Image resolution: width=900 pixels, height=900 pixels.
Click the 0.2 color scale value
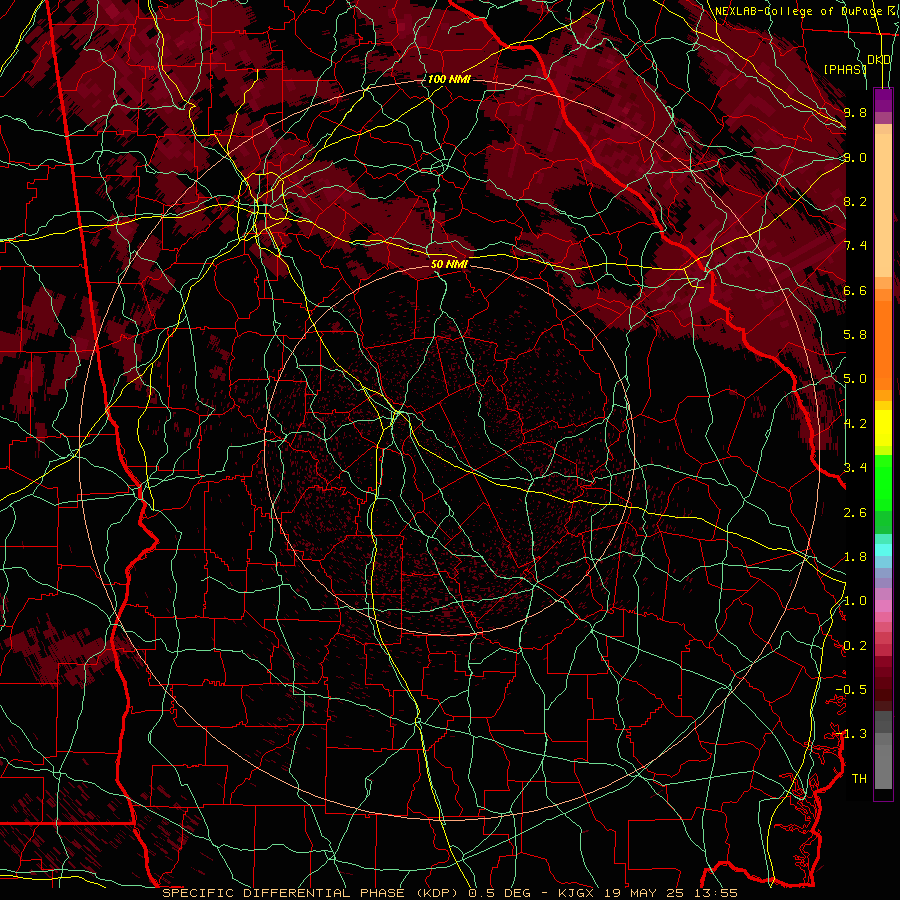855,646
